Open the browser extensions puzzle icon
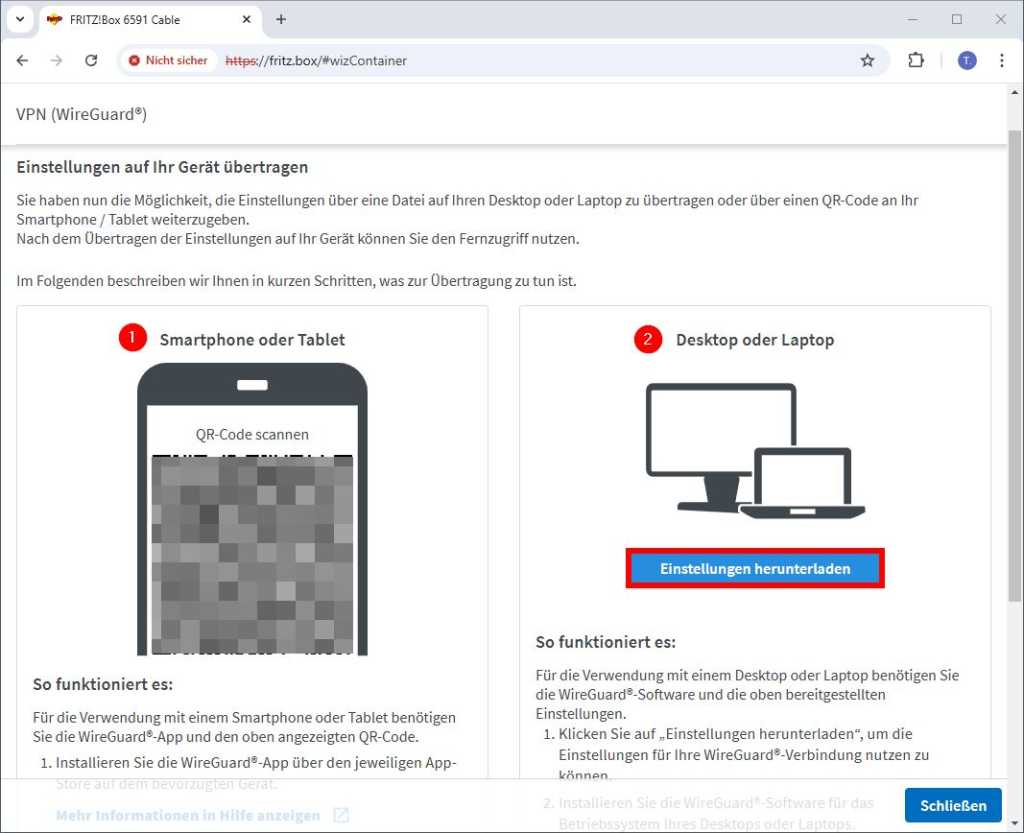1024x833 pixels. click(x=915, y=61)
